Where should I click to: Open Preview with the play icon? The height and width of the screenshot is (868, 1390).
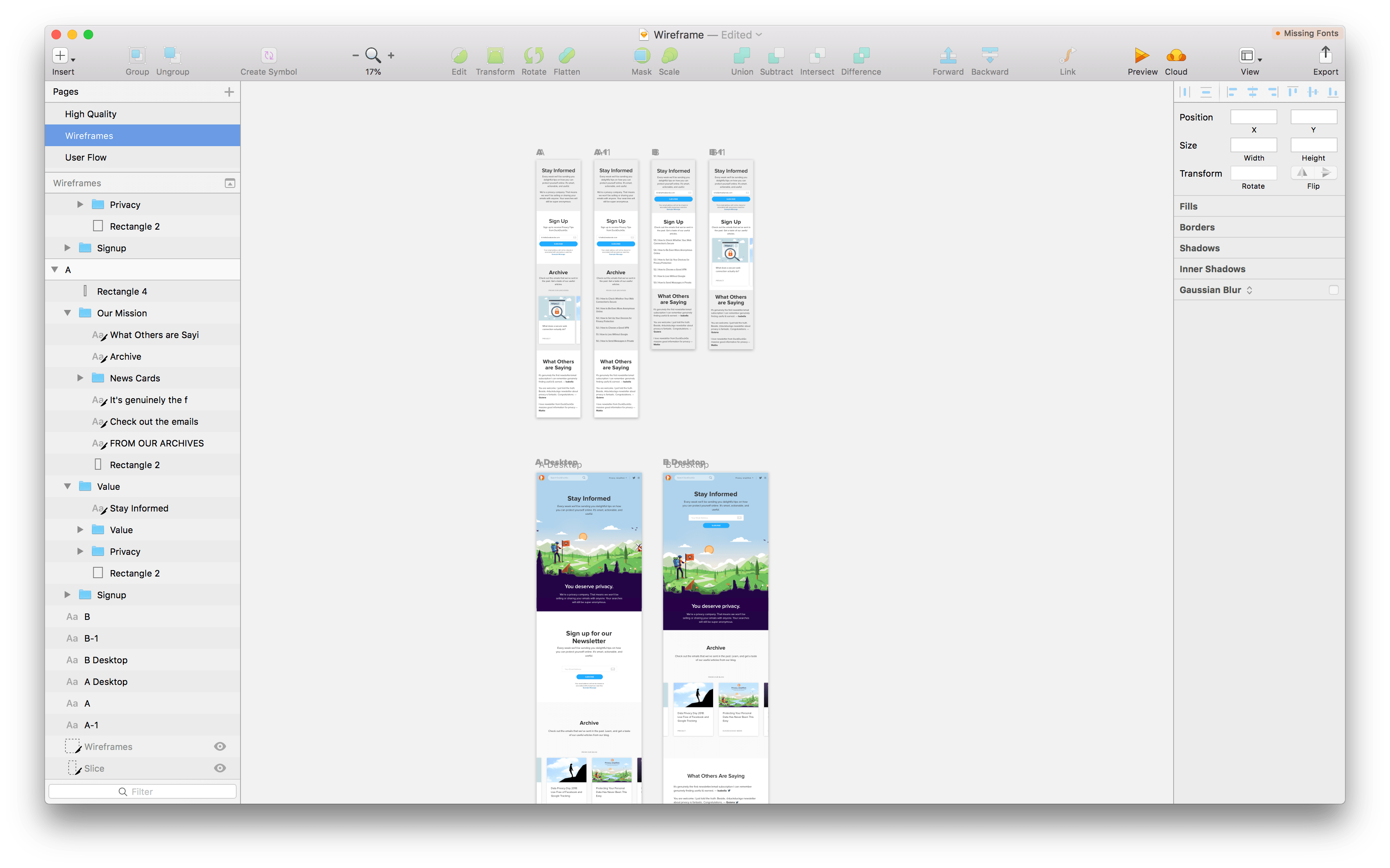click(1141, 56)
